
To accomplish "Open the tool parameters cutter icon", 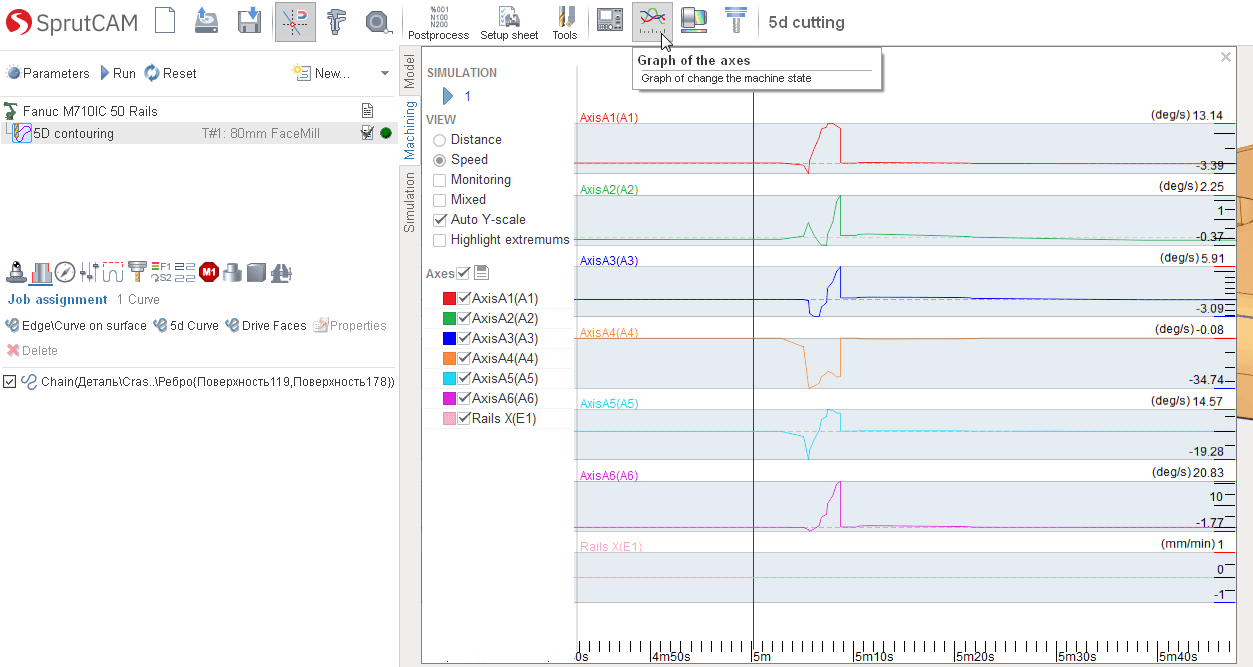I will click(x=137, y=271).
